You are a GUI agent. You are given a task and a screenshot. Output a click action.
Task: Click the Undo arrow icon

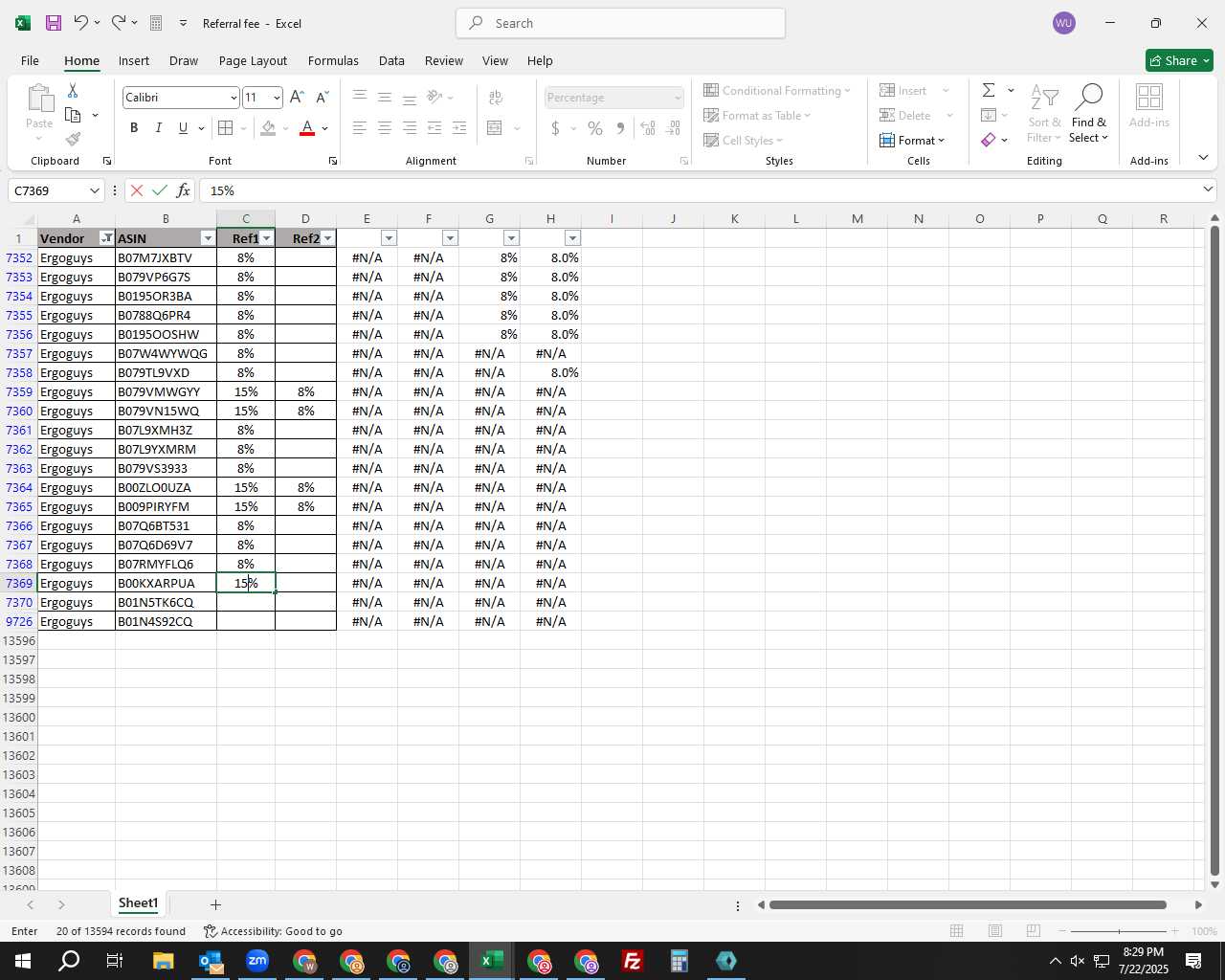tap(81, 22)
